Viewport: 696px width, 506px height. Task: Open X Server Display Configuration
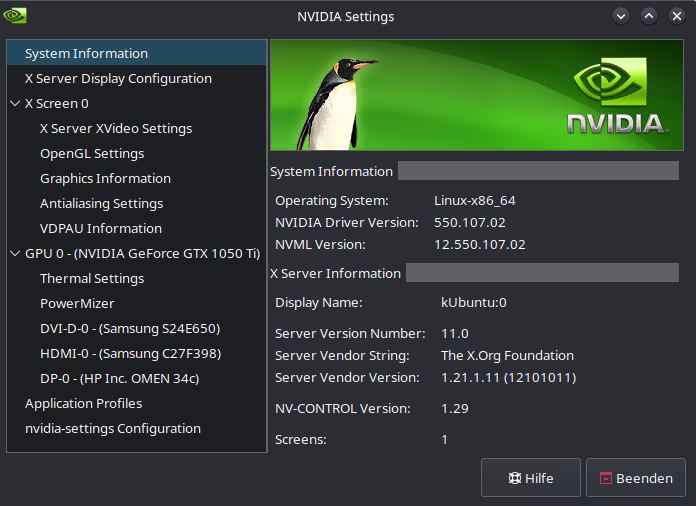point(137,79)
